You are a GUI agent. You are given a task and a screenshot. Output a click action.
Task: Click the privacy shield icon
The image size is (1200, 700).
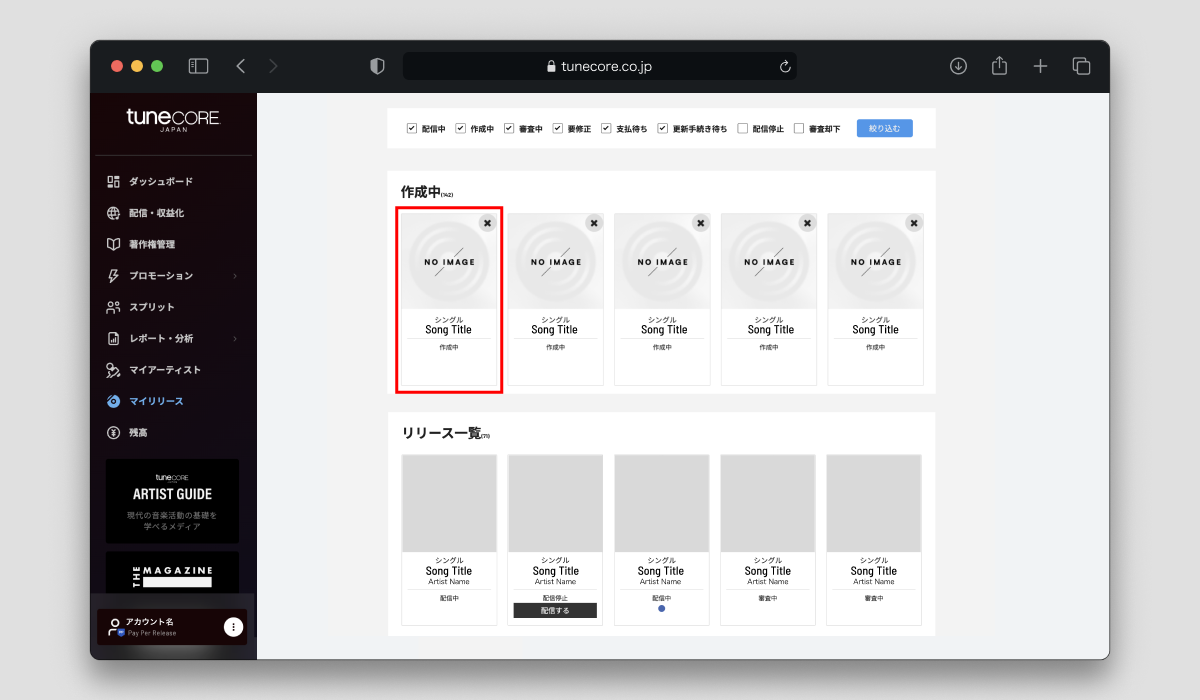377,66
